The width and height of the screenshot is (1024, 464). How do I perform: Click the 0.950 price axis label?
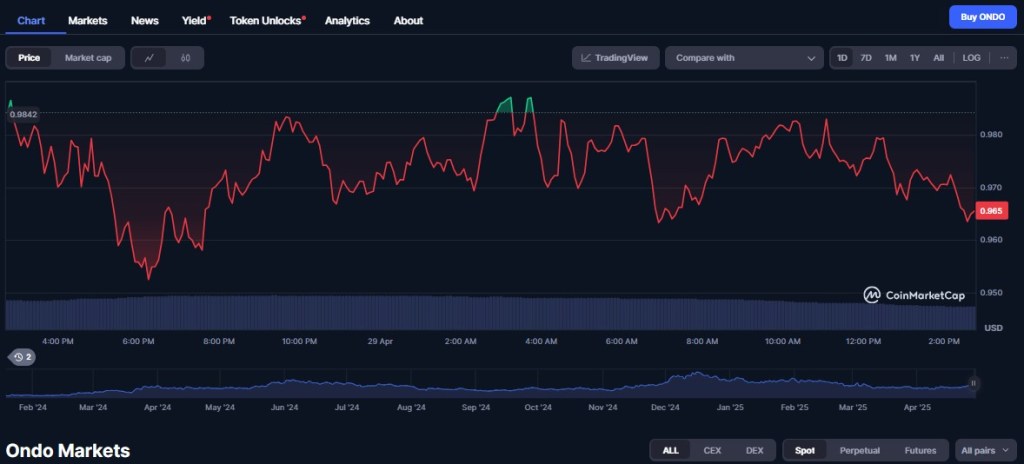click(x=993, y=292)
